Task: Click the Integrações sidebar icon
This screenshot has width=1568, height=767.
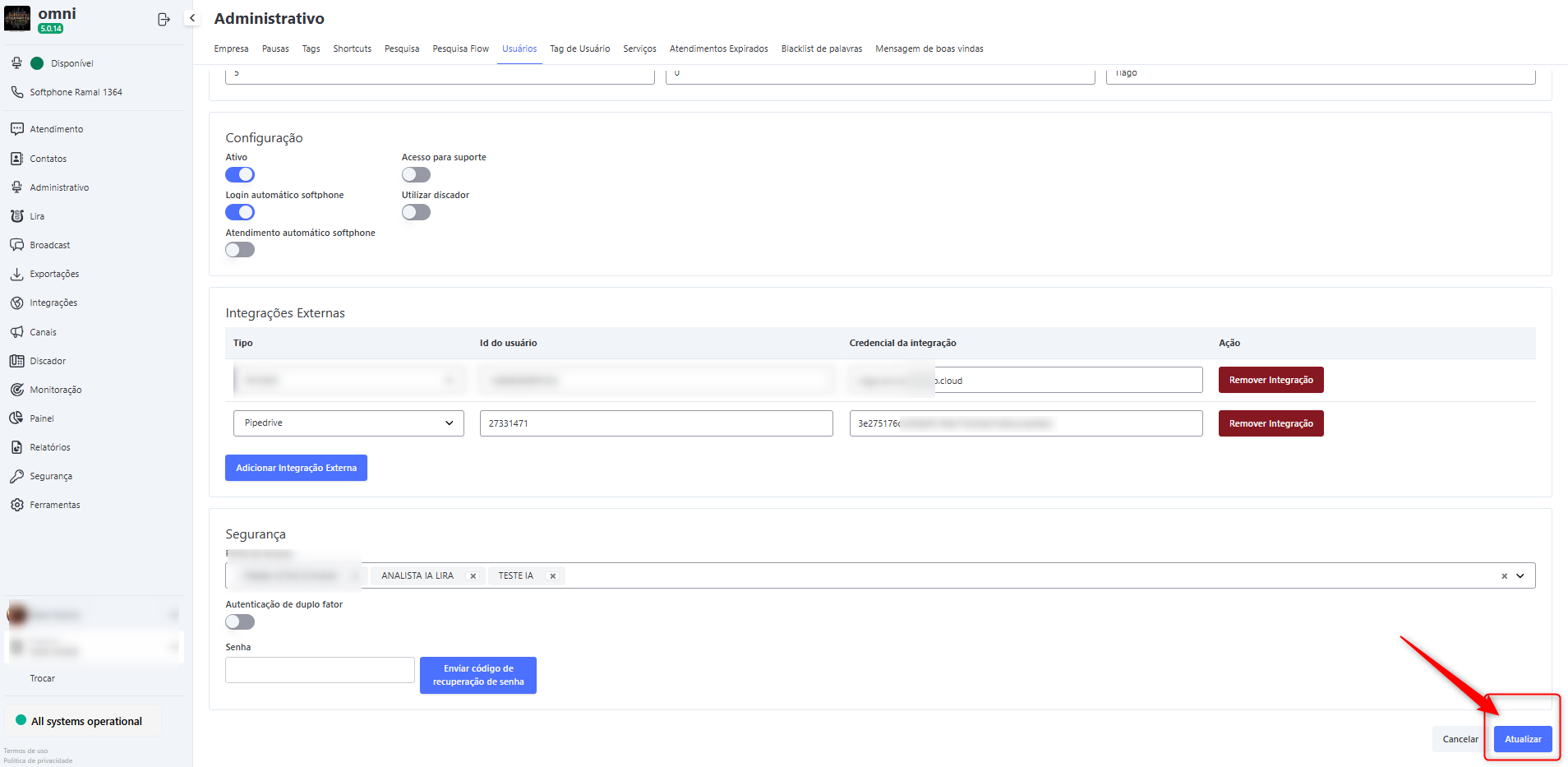Action: point(16,303)
